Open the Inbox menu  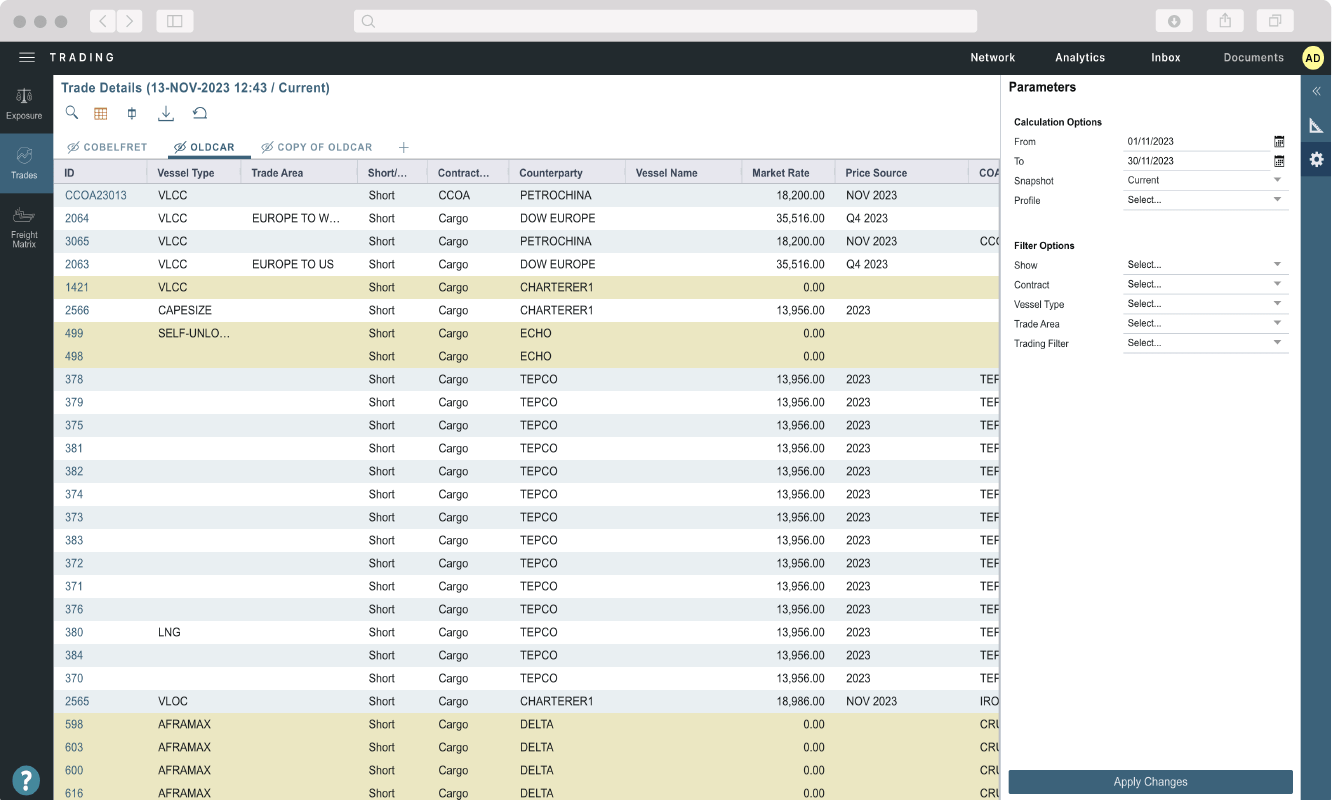pyautogui.click(x=1166, y=58)
